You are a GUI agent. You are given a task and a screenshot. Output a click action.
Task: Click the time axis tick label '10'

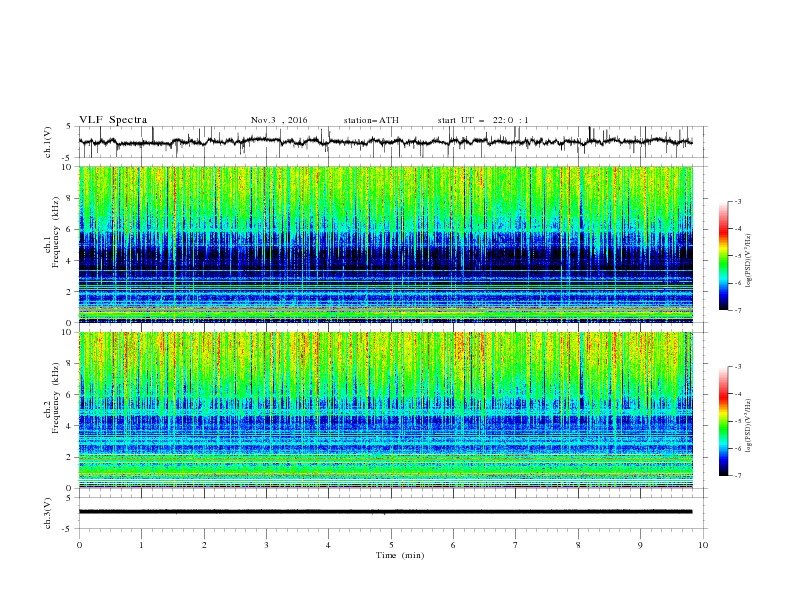click(x=703, y=545)
